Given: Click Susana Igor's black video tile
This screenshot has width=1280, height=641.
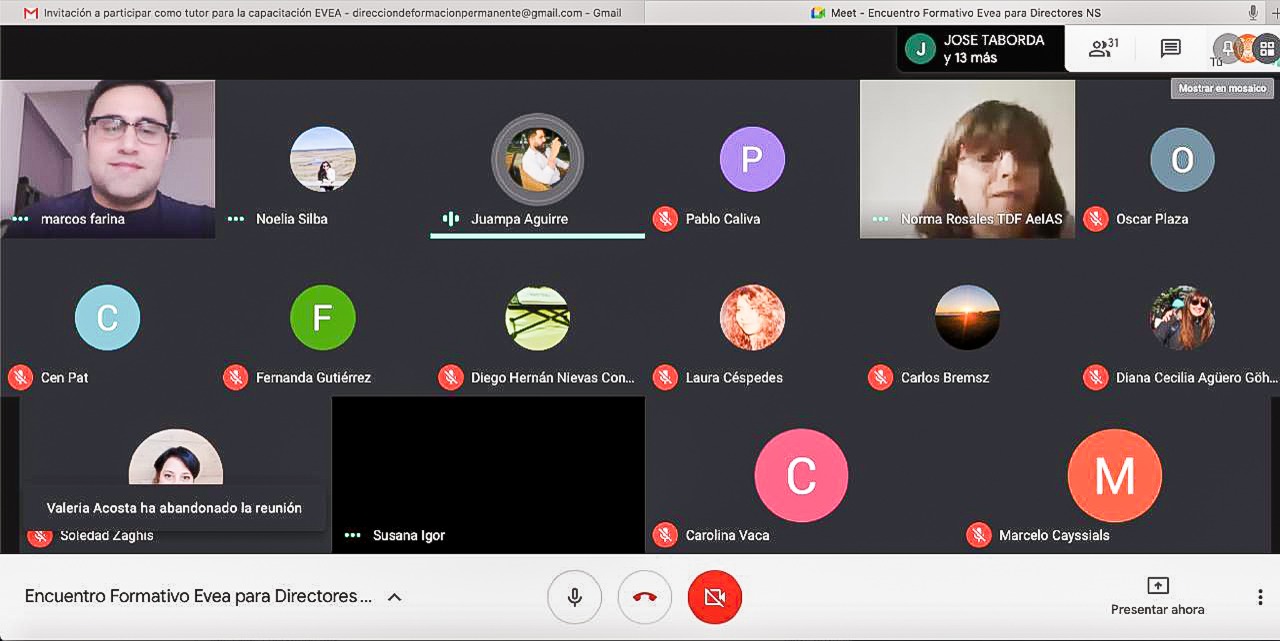Looking at the screenshot, I should pyautogui.click(x=488, y=475).
